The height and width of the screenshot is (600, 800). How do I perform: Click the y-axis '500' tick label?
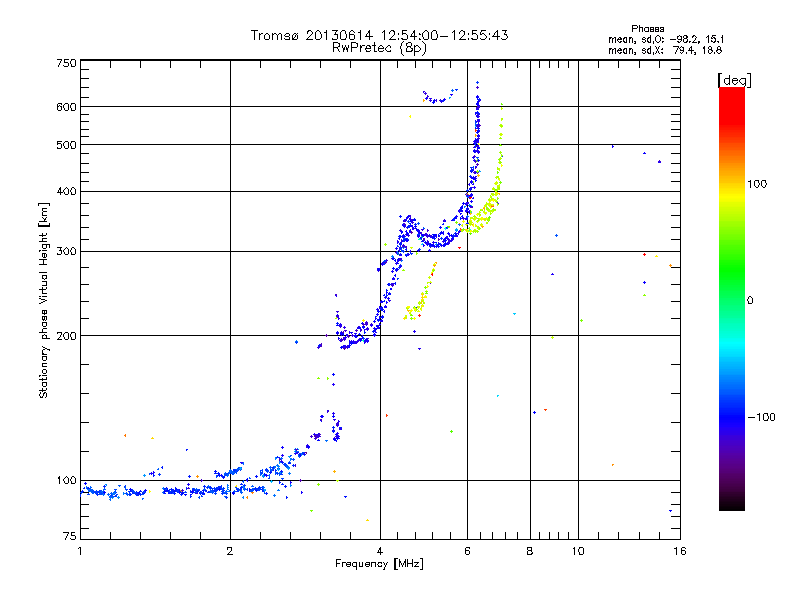pos(66,145)
